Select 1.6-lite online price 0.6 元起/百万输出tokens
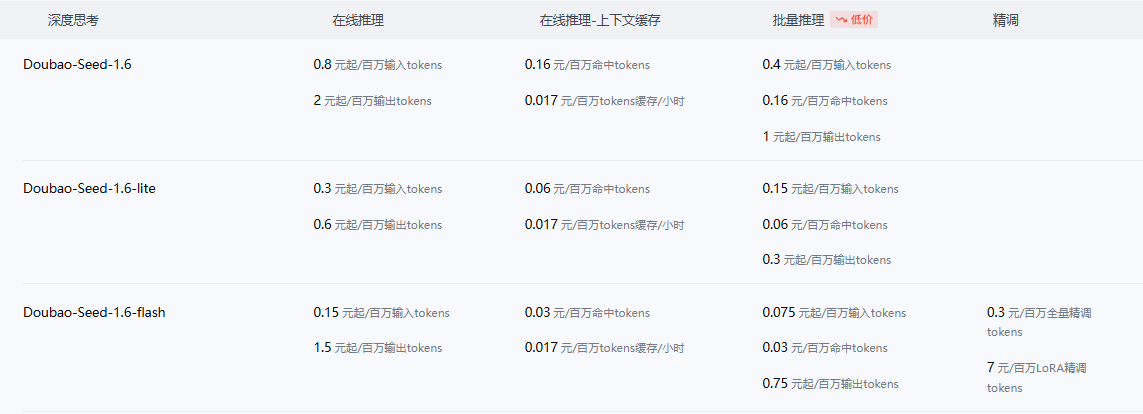 point(378,224)
